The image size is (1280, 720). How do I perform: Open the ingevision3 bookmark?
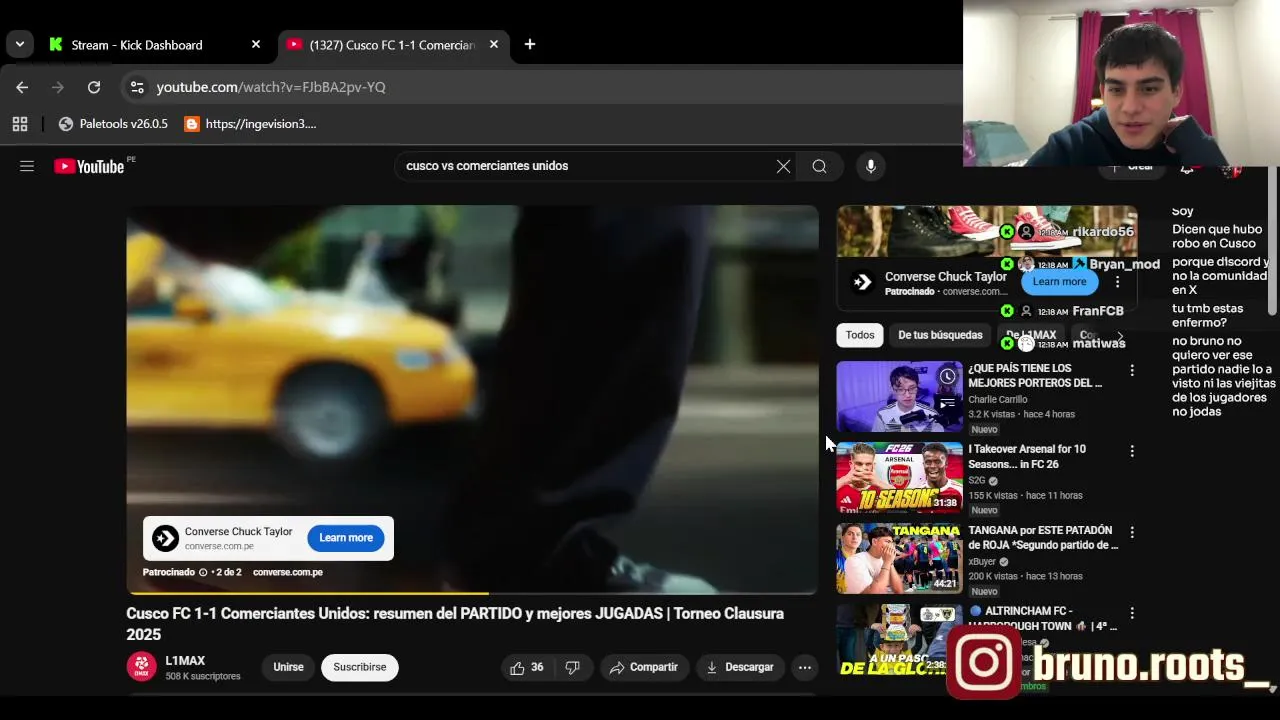(x=251, y=124)
